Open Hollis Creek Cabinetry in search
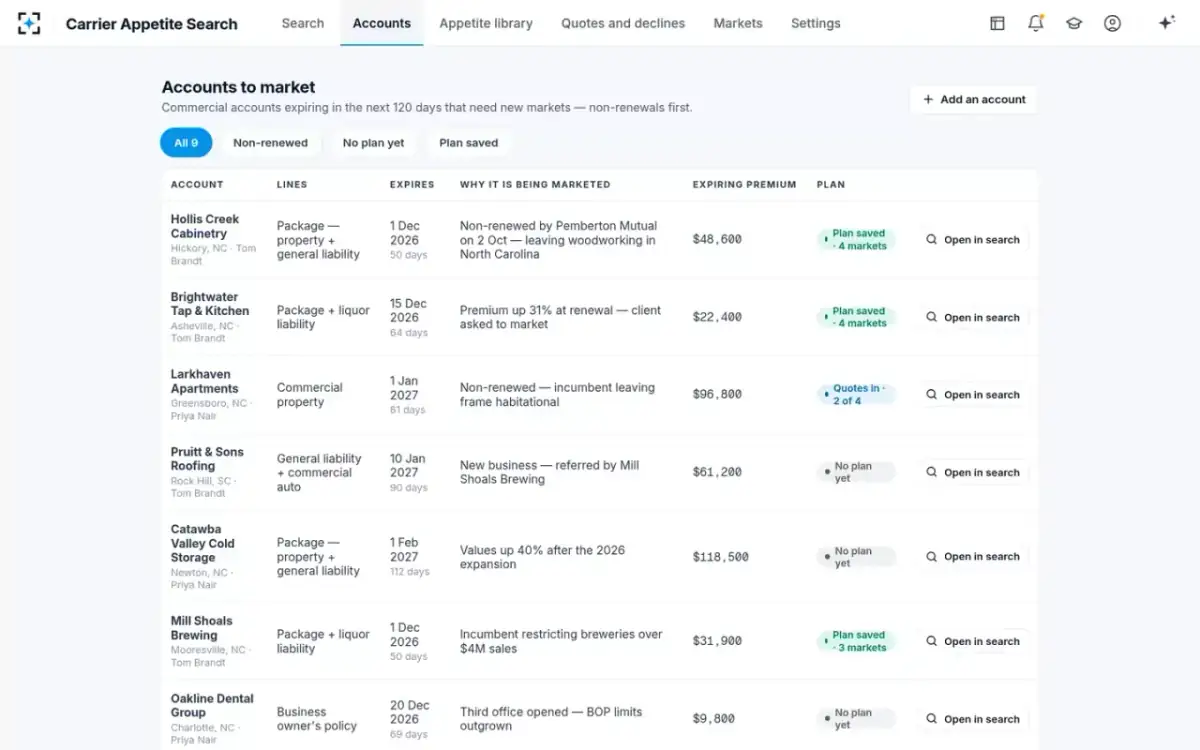The width and height of the screenshot is (1200, 750). [973, 240]
